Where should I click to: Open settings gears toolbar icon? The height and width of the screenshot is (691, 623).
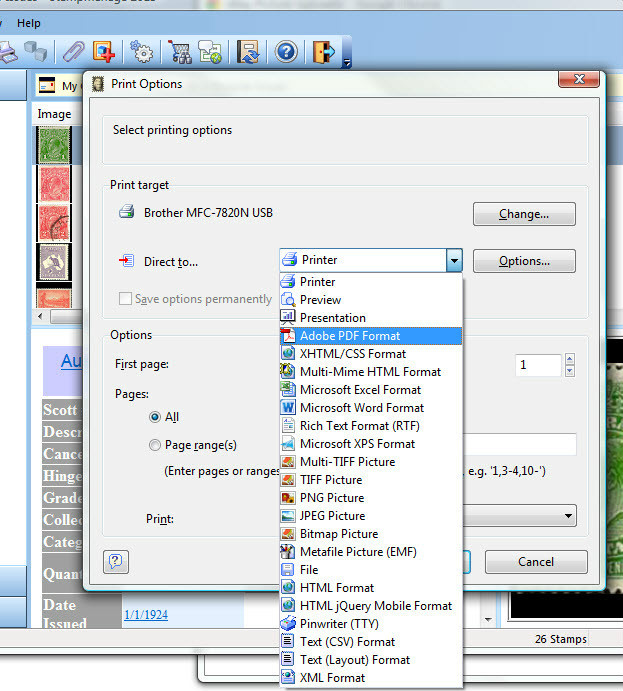141,52
